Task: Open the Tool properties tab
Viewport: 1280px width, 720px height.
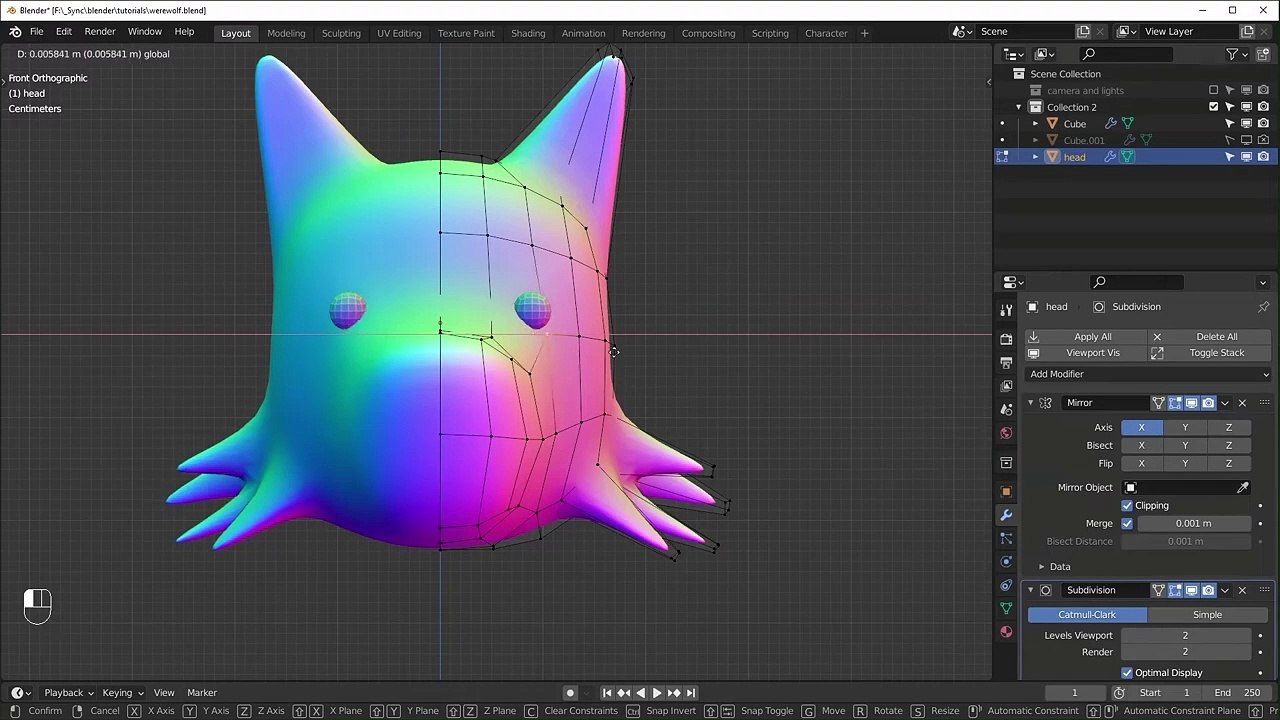Action: [x=1006, y=310]
